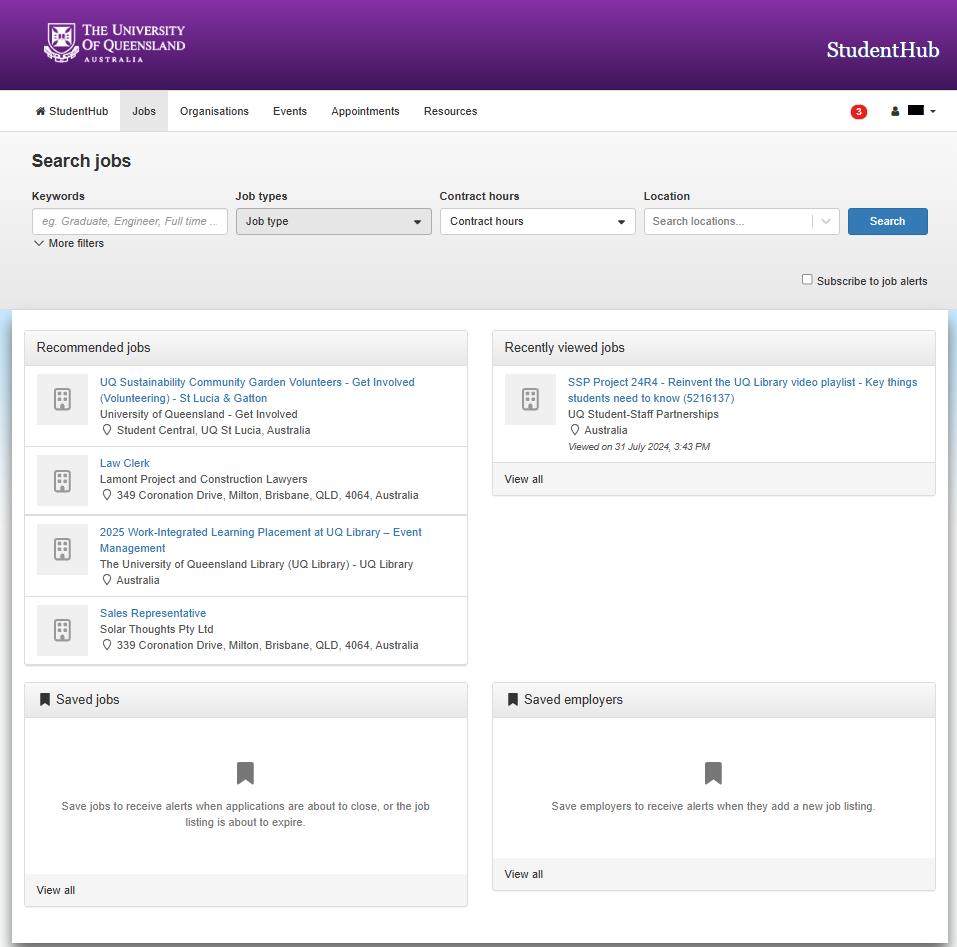
Task: Open UQ Sustainability Community Garden Volunteers job link
Action: tap(257, 390)
